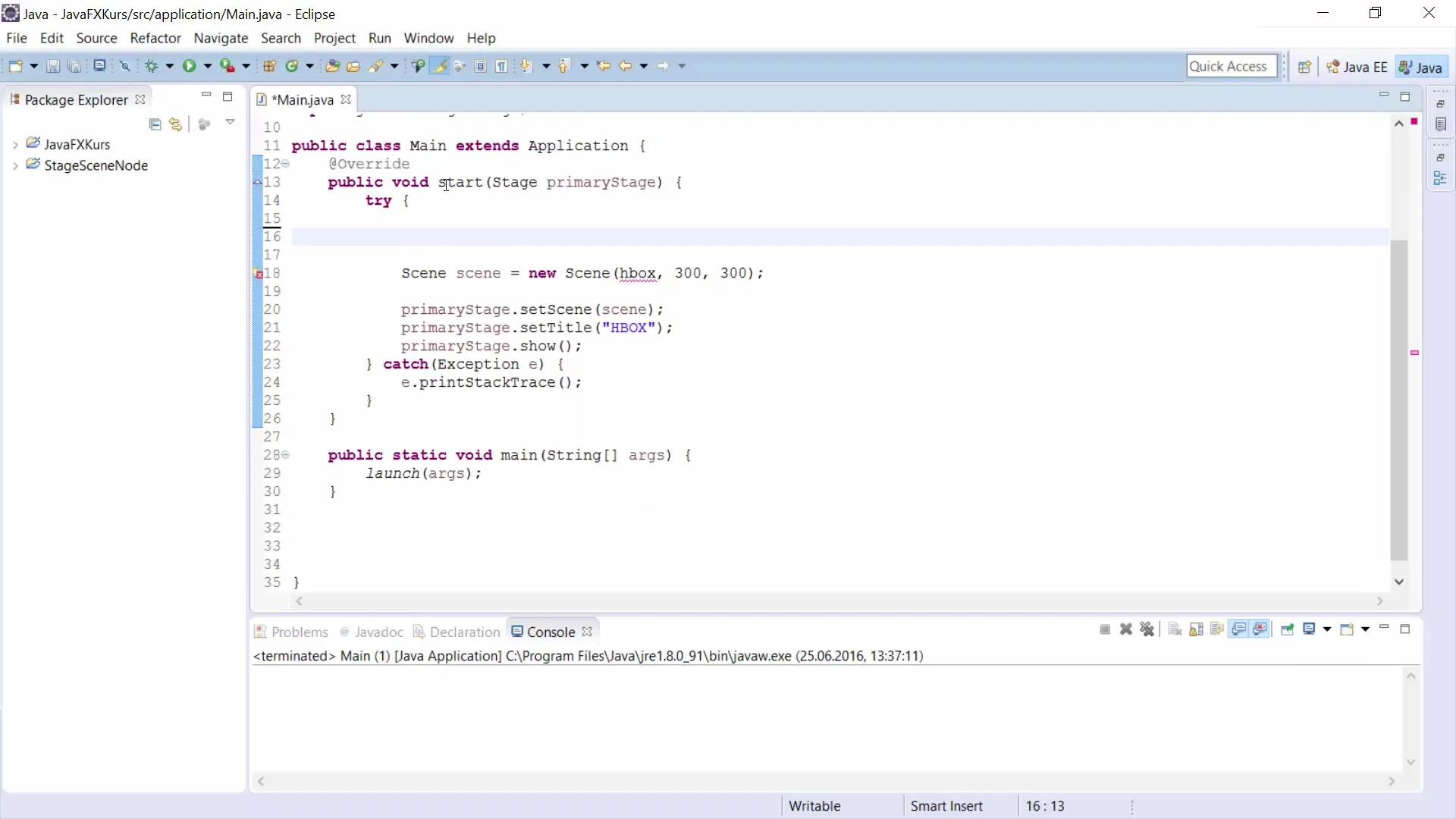Click Terminate square in Console
This screenshot has height=819, width=1456.
click(1105, 629)
